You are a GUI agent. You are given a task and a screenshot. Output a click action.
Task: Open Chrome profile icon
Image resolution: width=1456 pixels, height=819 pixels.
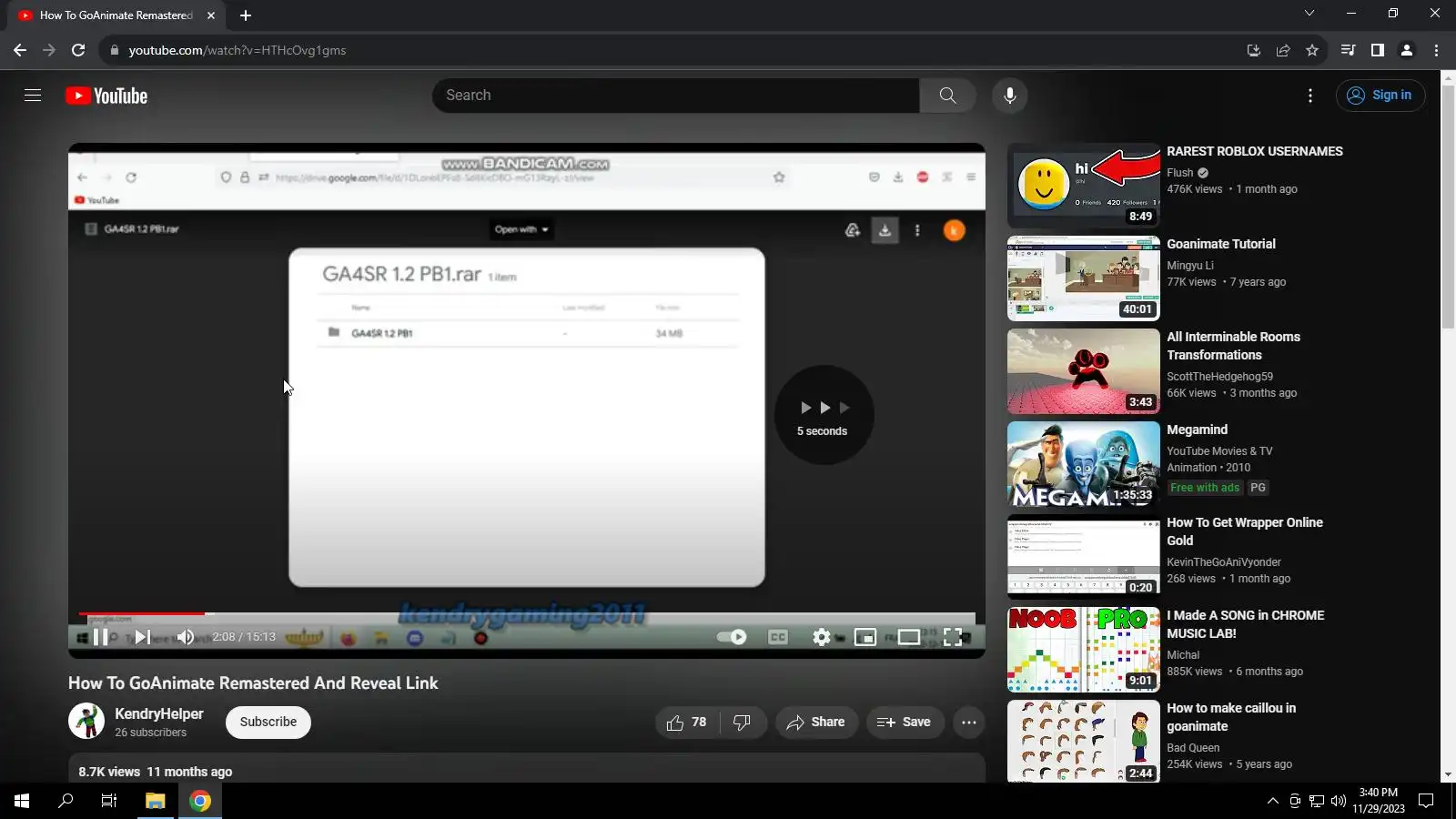click(1407, 50)
